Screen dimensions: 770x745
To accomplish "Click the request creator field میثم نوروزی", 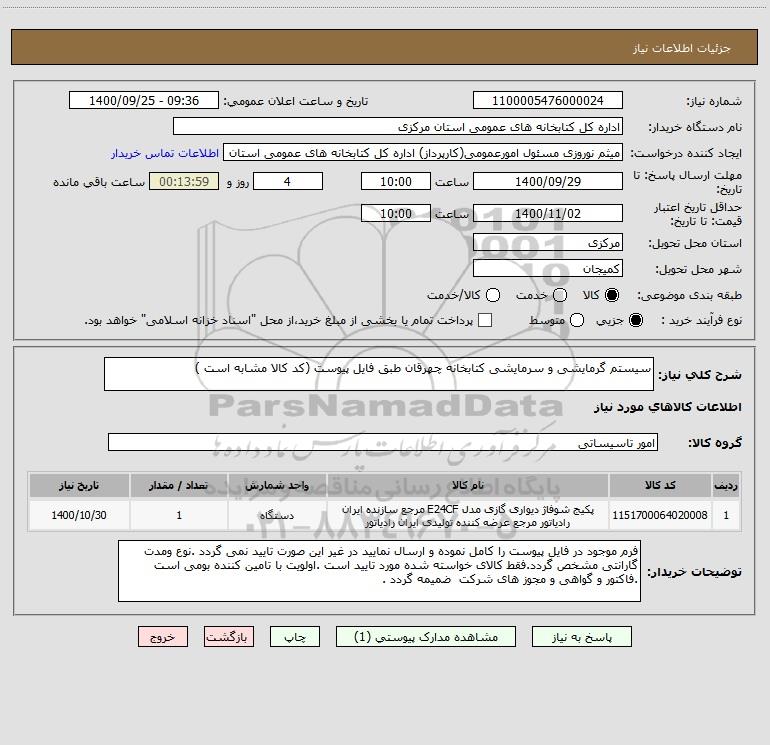I will (x=423, y=153).
